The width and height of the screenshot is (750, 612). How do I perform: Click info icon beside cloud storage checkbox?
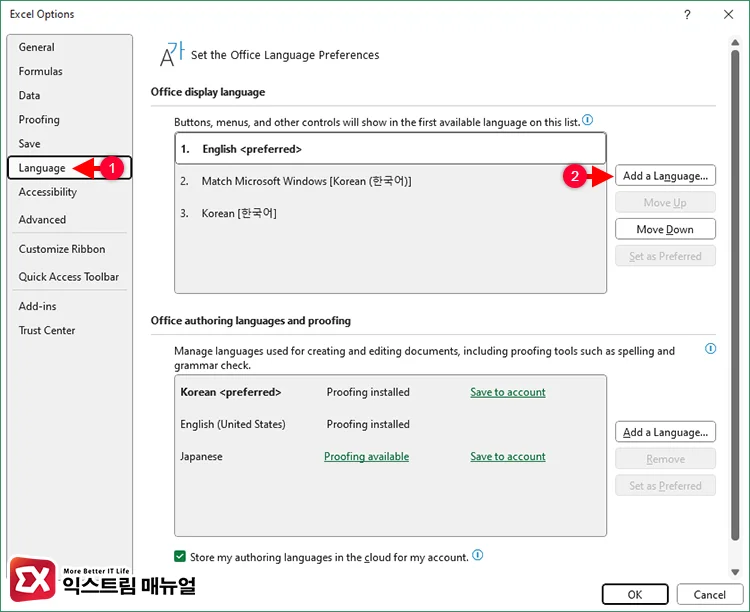(478, 555)
